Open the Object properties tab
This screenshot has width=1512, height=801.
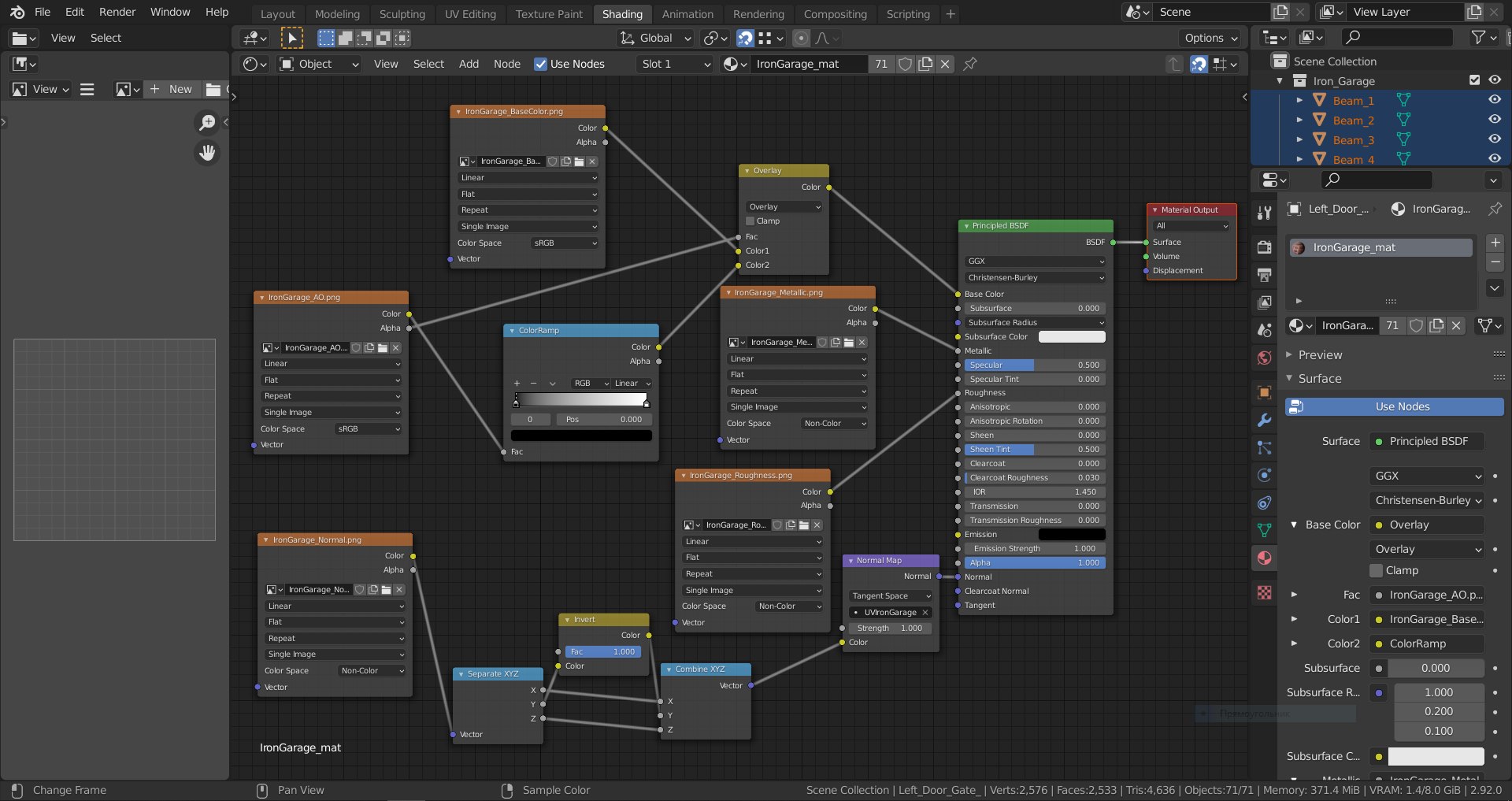click(1264, 392)
